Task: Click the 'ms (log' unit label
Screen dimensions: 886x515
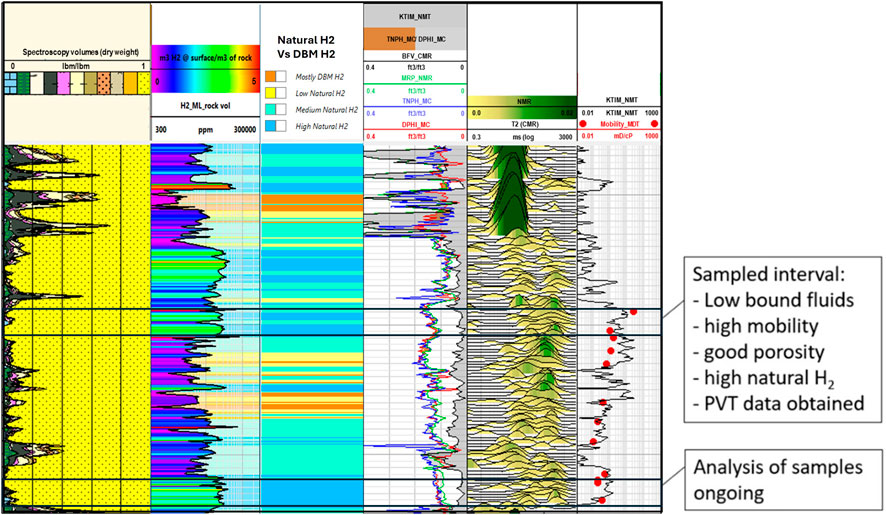Action: click(523, 137)
